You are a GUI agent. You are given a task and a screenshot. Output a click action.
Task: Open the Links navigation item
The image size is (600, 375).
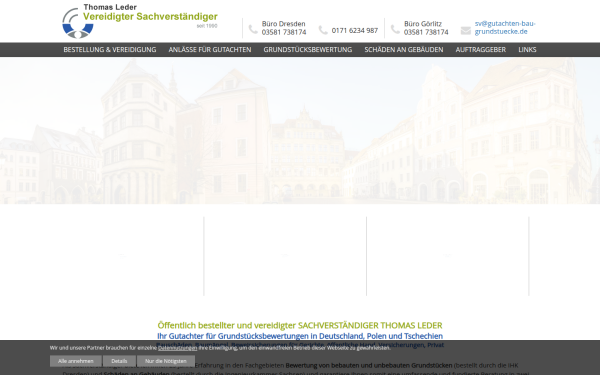(x=527, y=49)
